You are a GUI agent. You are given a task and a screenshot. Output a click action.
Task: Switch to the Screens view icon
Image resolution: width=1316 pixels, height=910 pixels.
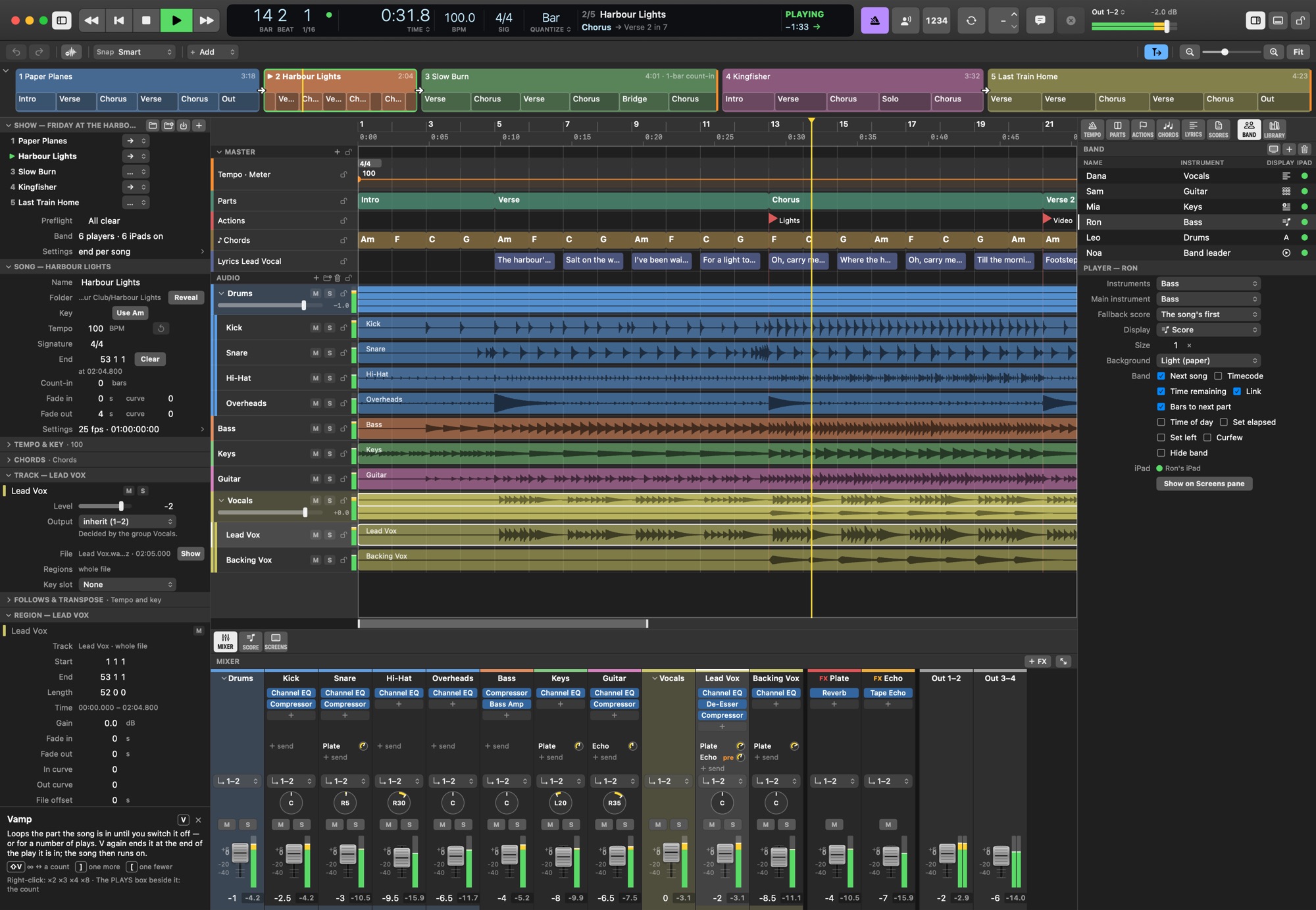point(276,642)
